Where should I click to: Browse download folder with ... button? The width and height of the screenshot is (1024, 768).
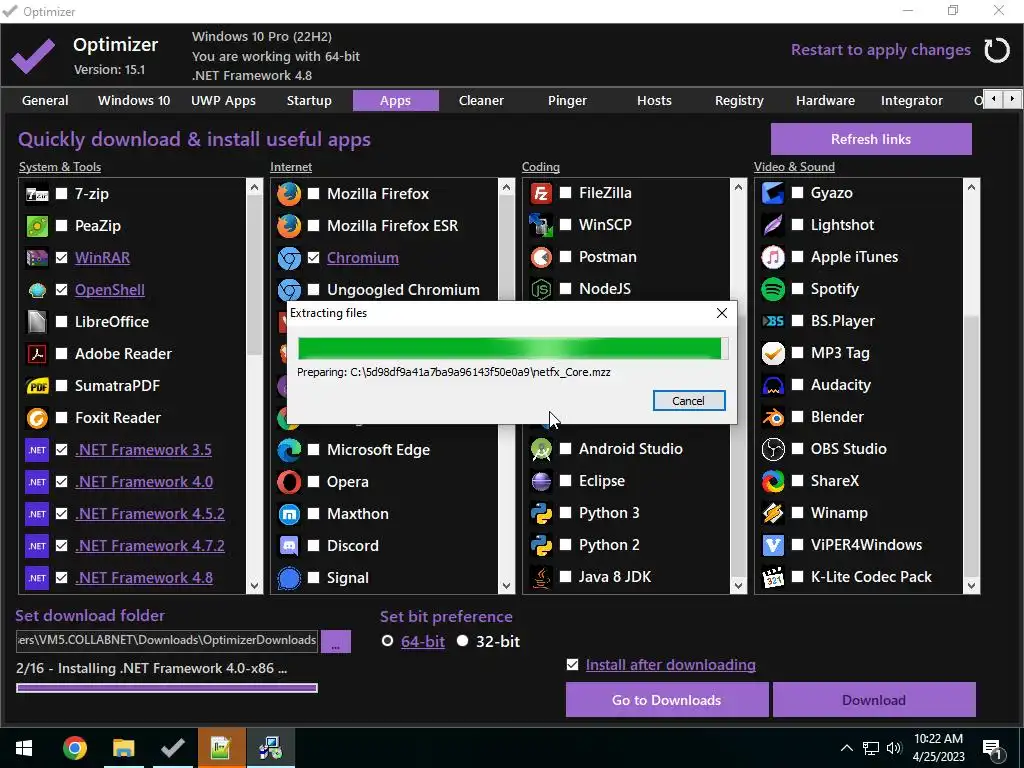tap(336, 641)
